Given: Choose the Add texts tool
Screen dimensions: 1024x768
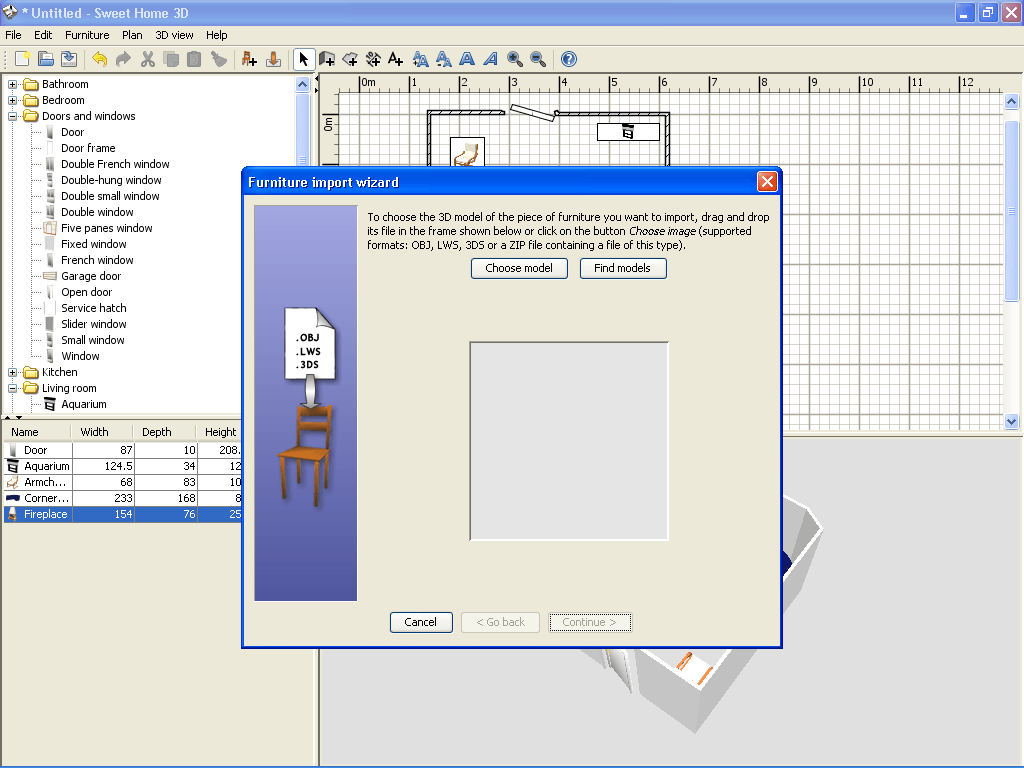Looking at the screenshot, I should point(394,59).
